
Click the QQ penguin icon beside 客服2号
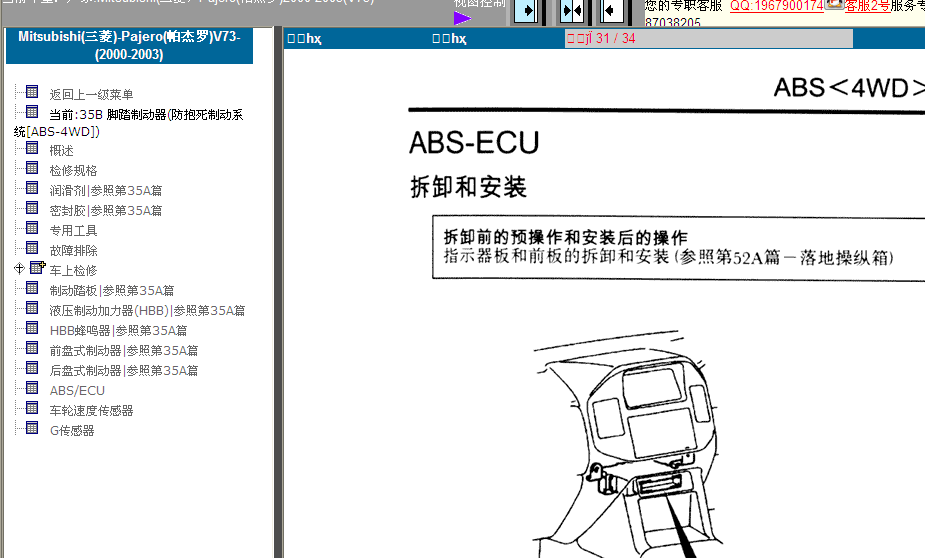point(834,5)
